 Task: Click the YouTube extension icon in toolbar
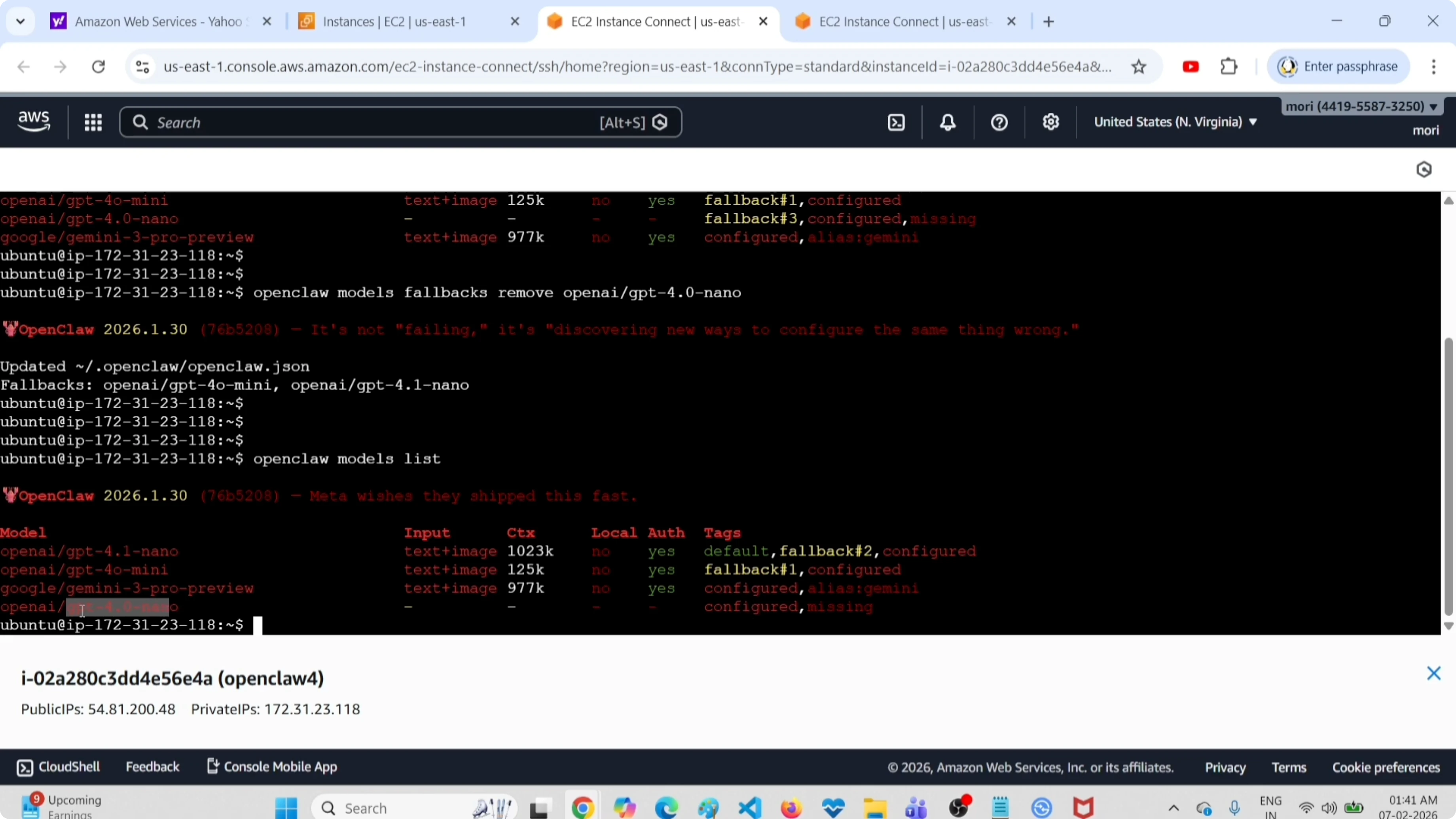coord(1191,67)
